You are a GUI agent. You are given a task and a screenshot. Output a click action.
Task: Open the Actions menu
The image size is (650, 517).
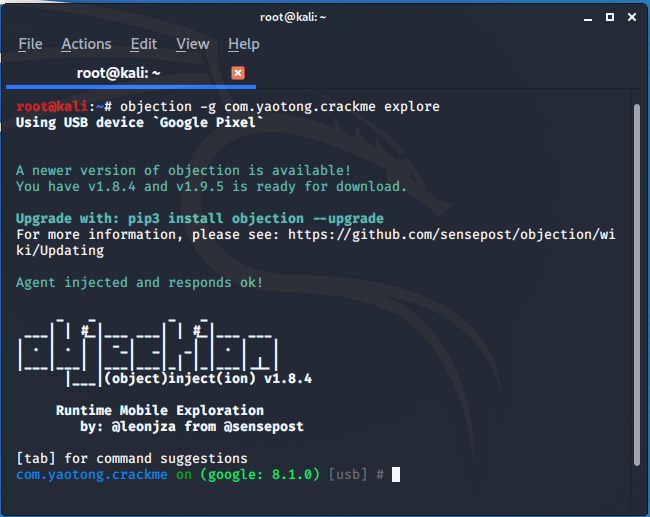tap(86, 44)
